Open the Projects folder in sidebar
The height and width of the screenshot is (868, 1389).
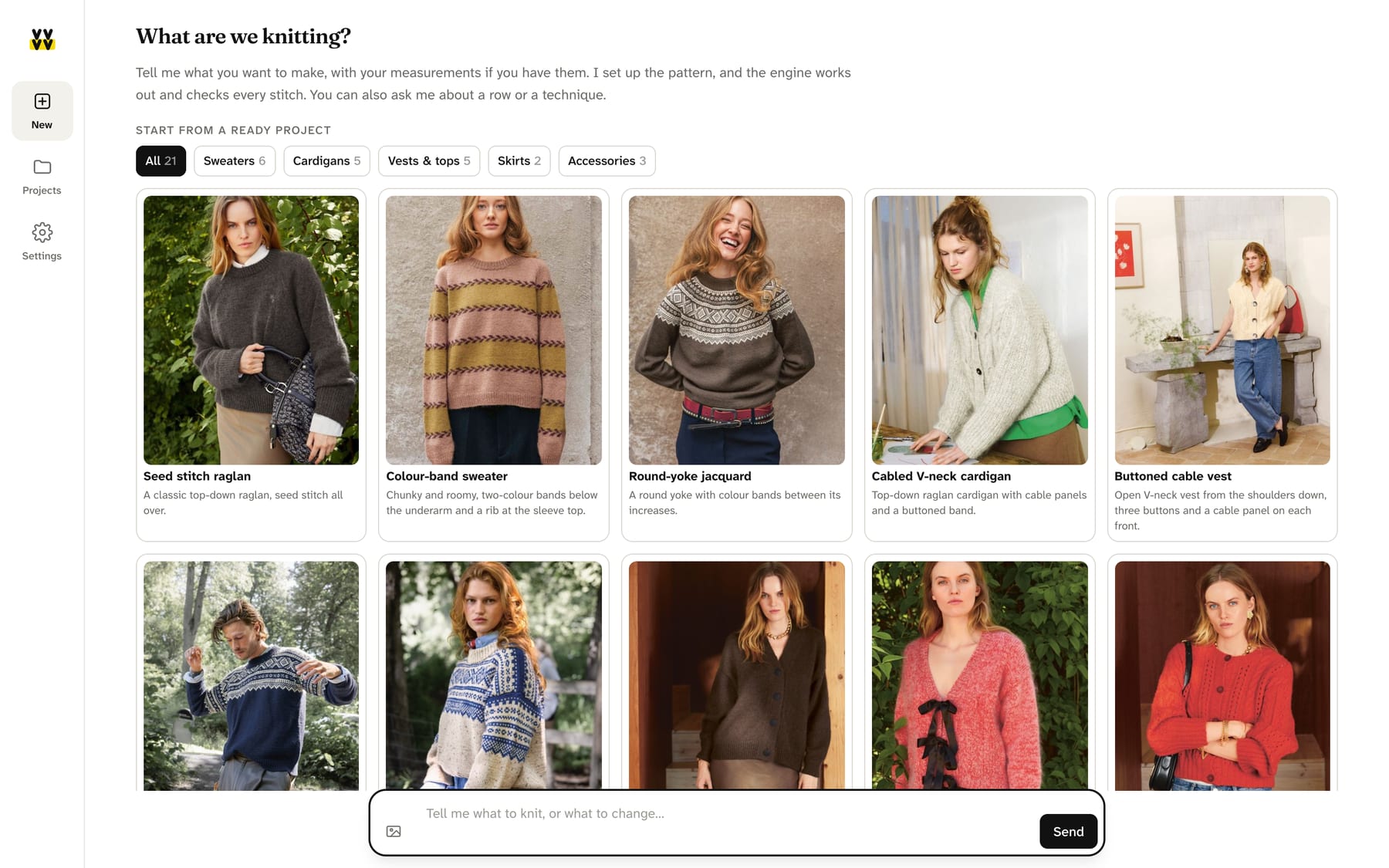tap(42, 177)
